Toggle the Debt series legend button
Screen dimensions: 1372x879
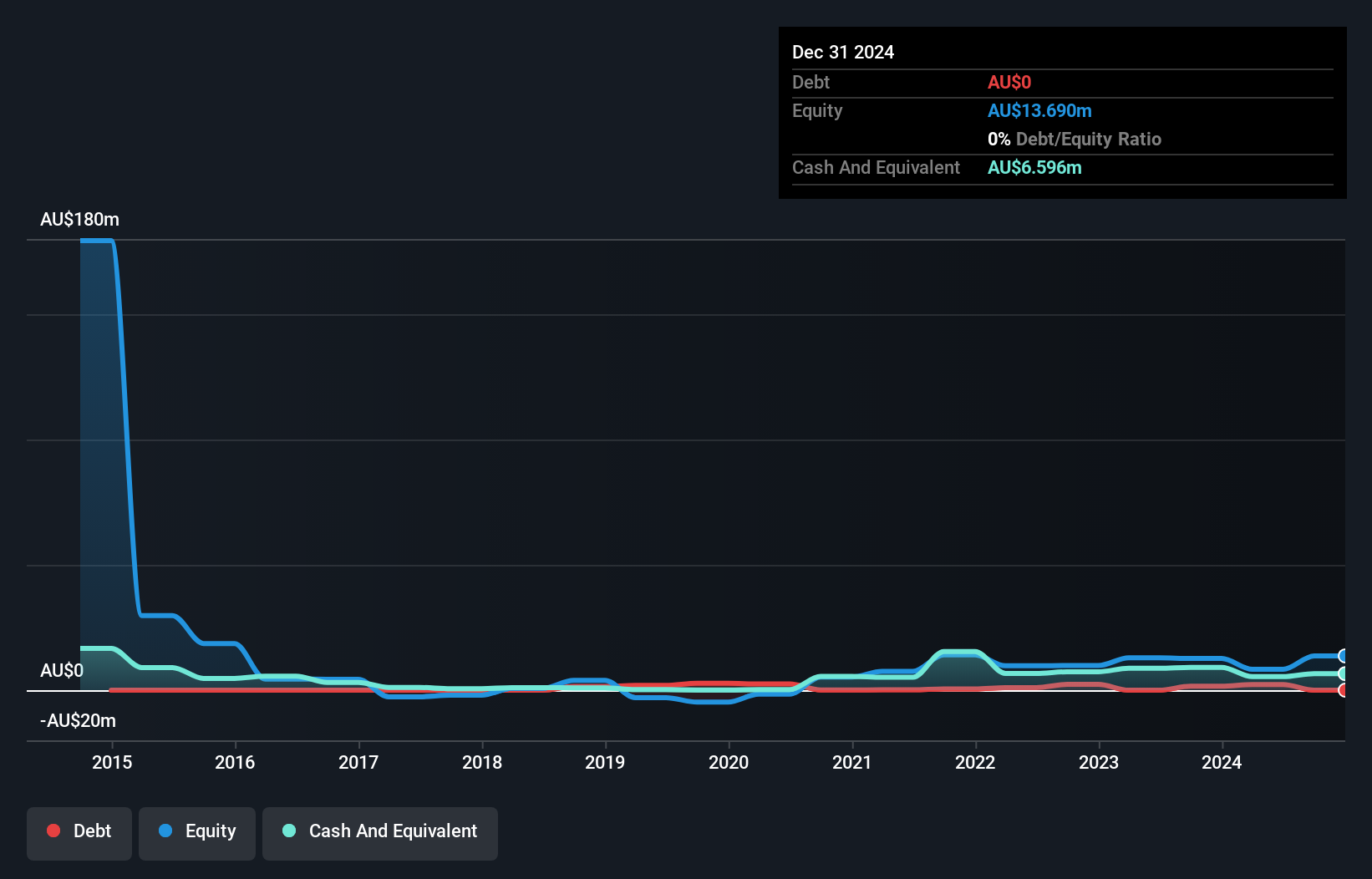tap(79, 833)
